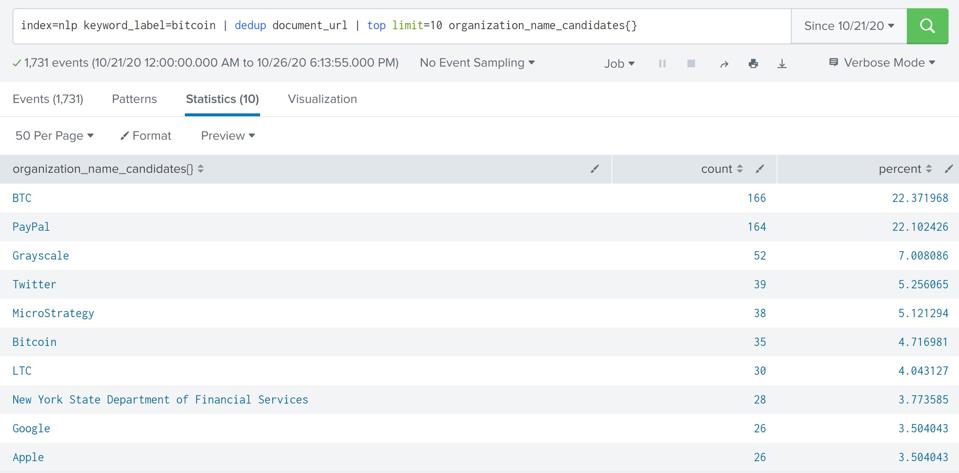Click the BTC organization link

(21, 198)
